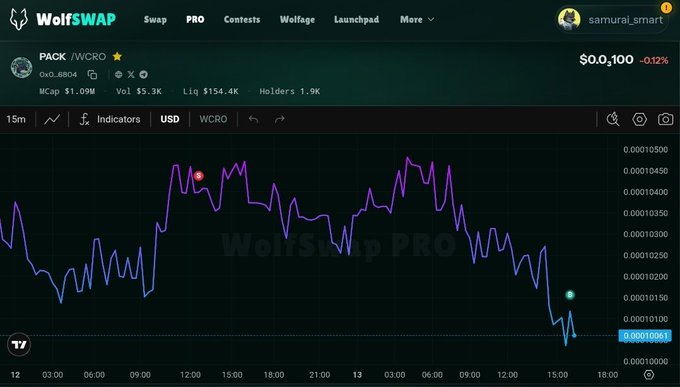Open chart settings hexagon icon

(640, 119)
